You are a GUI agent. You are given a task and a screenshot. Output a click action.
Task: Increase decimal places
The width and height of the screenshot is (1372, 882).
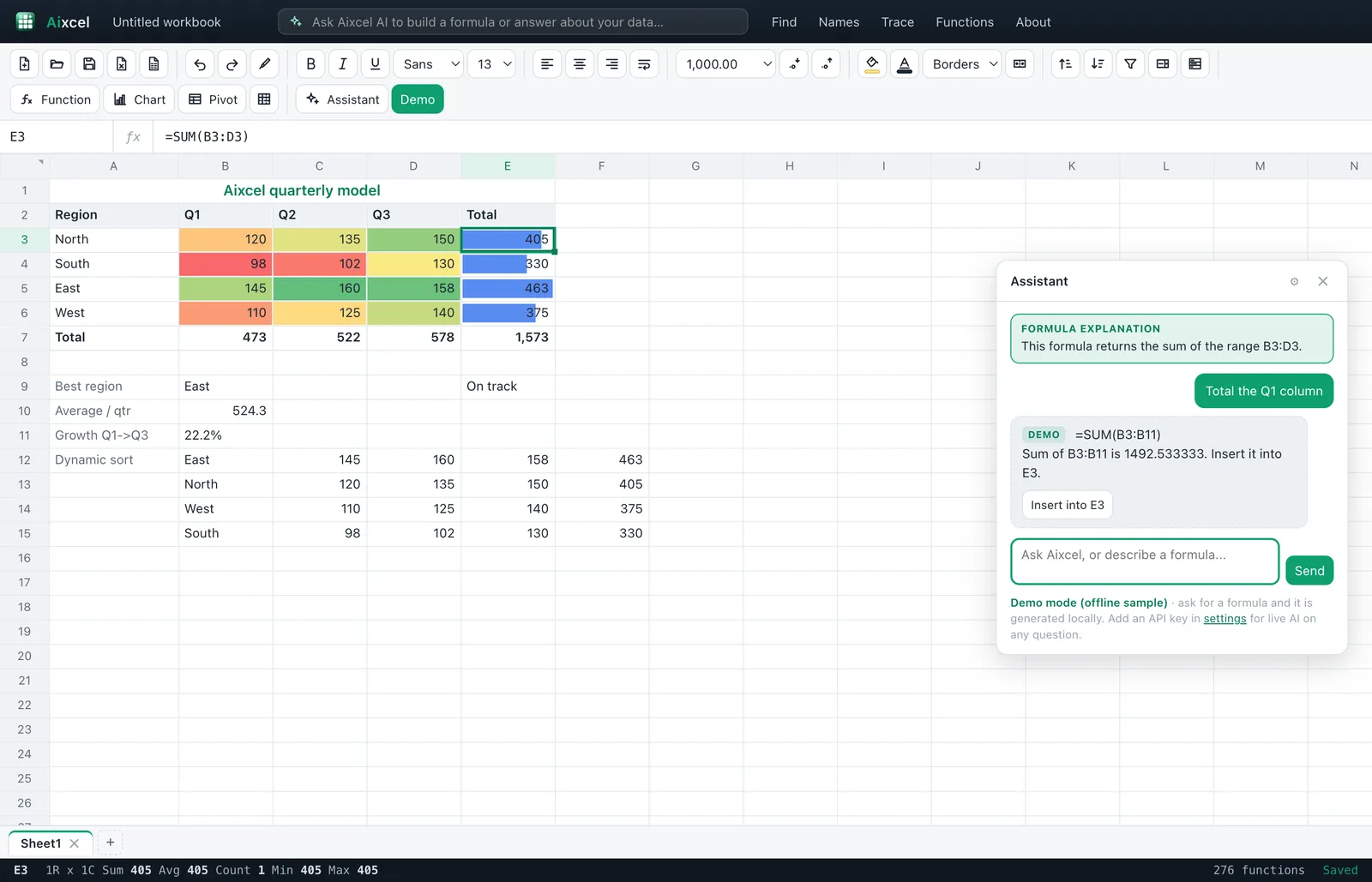(826, 64)
